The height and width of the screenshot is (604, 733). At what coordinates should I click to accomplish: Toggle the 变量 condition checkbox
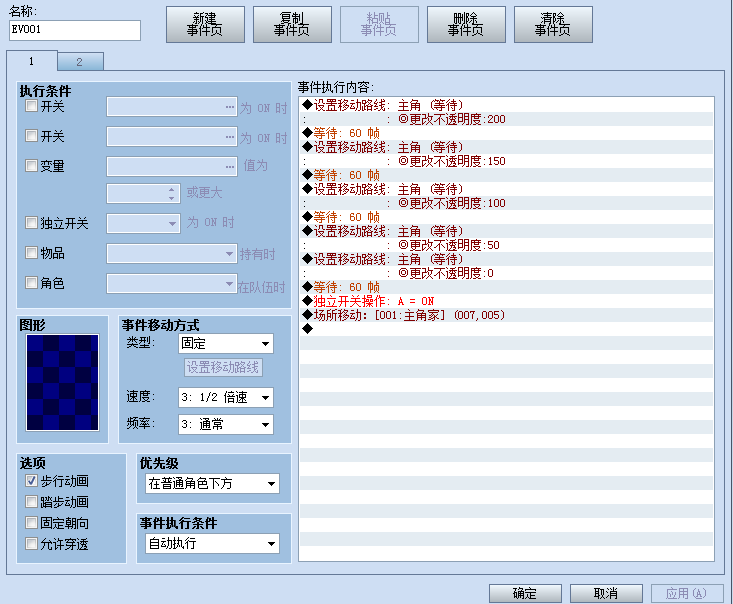click(x=31, y=165)
